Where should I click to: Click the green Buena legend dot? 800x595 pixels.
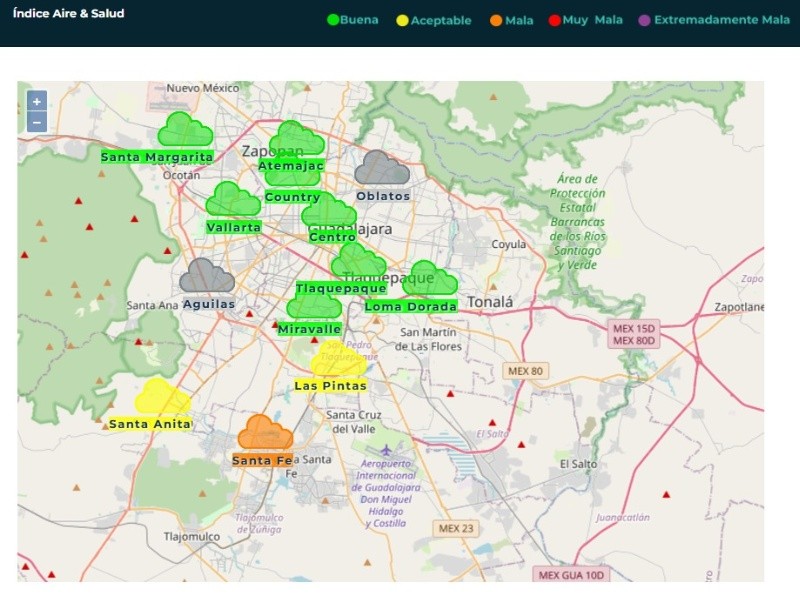click(334, 20)
